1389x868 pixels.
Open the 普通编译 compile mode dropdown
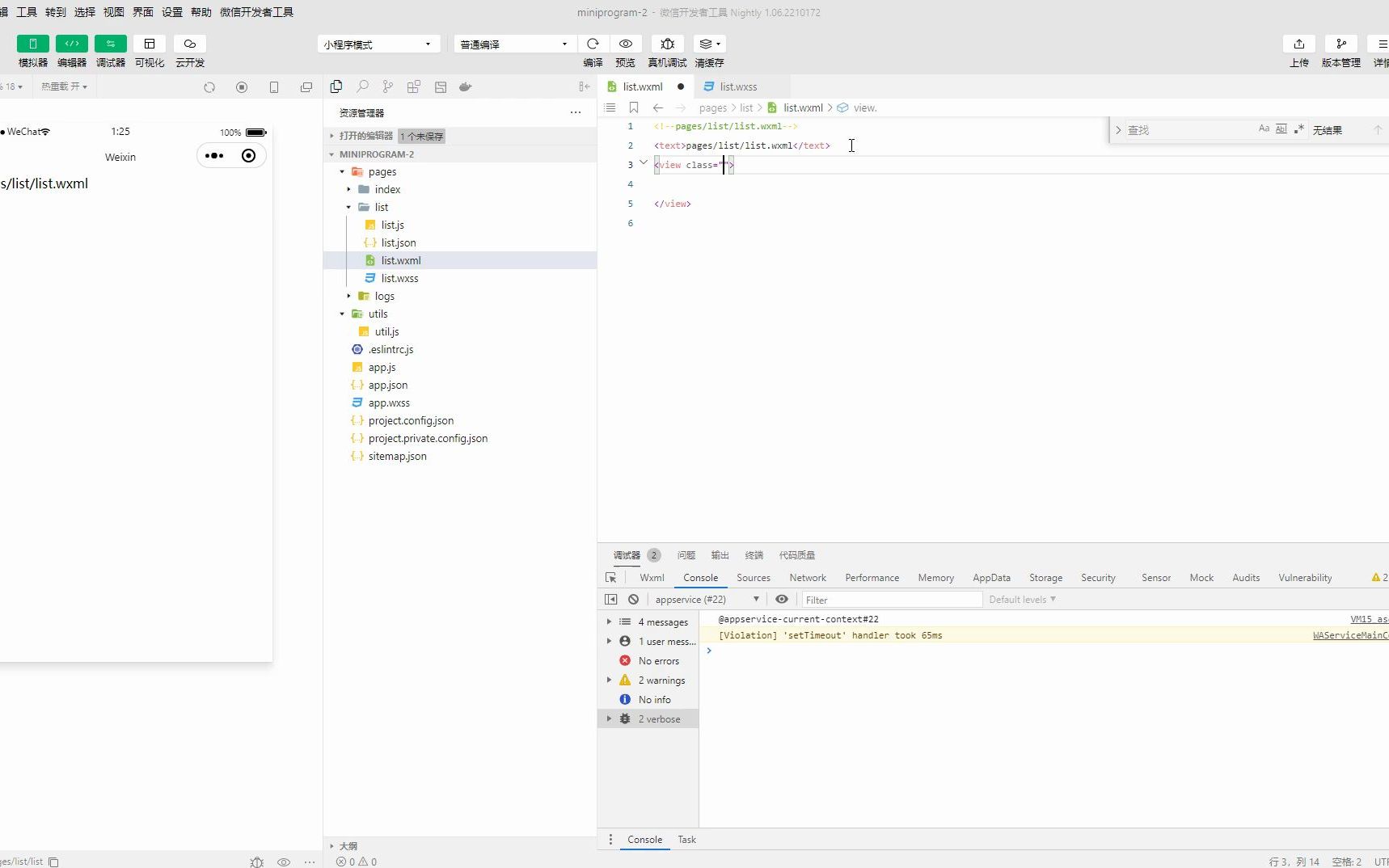point(515,44)
